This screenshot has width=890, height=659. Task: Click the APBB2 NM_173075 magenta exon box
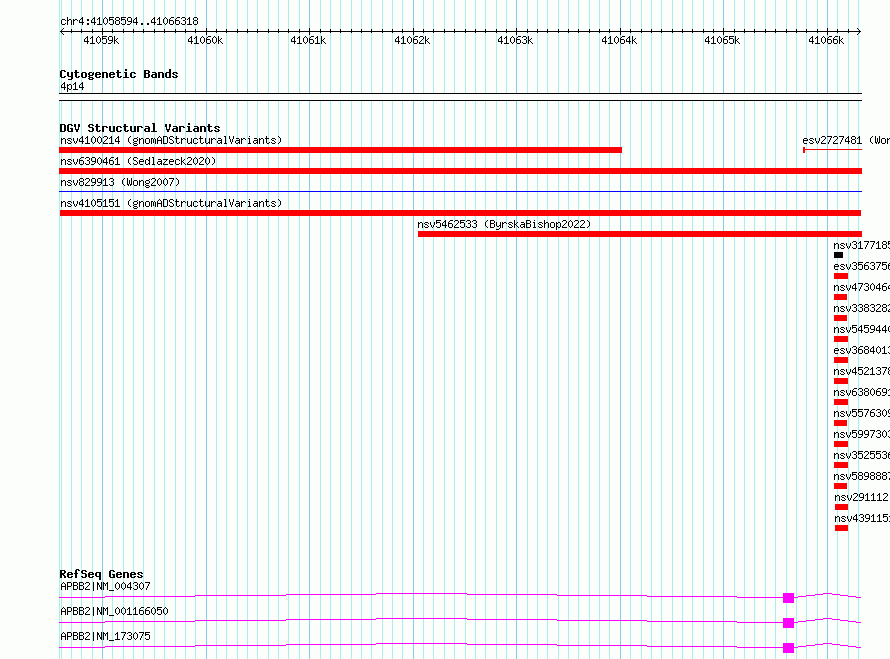click(x=788, y=648)
